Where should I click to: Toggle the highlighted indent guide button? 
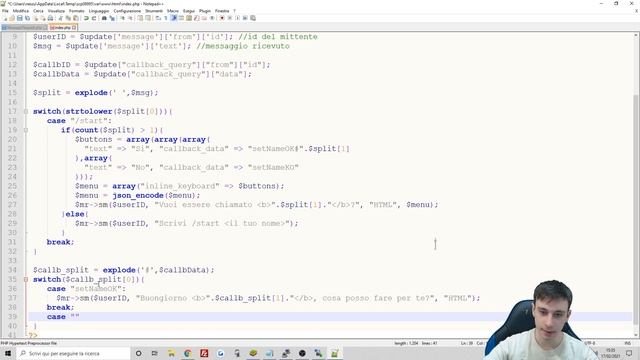click(x=174, y=18)
